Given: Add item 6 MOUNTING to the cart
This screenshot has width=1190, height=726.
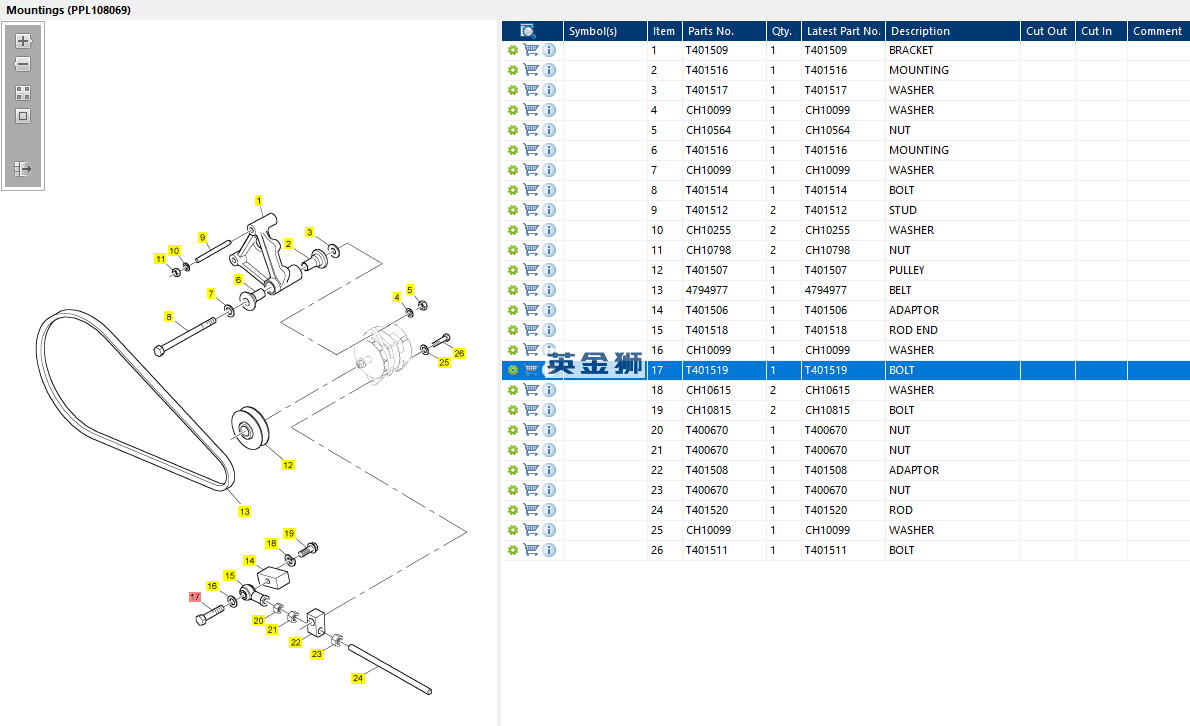Looking at the screenshot, I should [531, 150].
